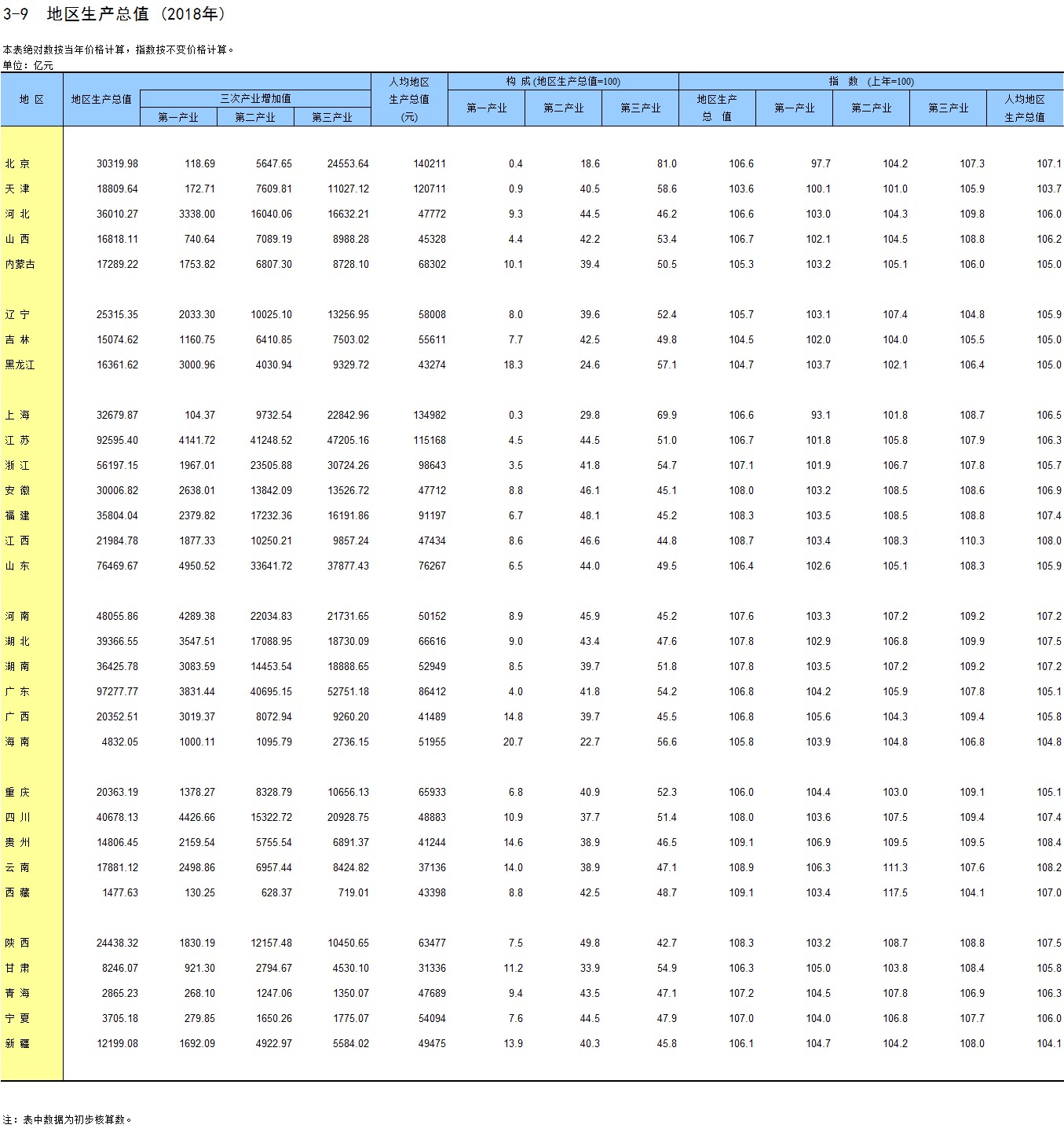Select the 重庆 row label
Image resolution: width=1064 pixels, height=1132 pixels.
(x=17, y=792)
